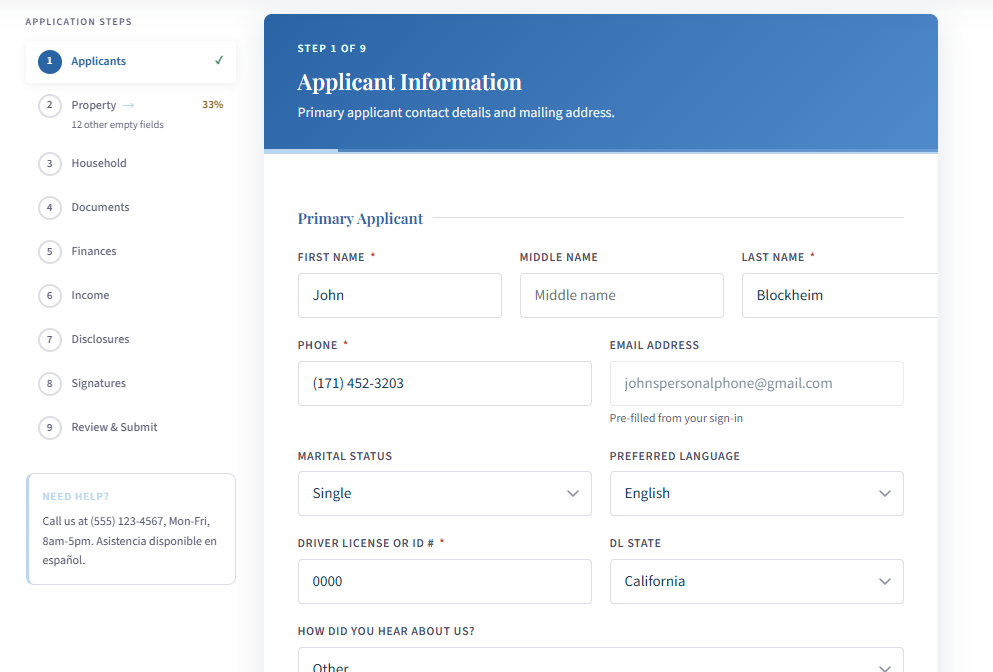Click the step 4 number circle
Screen dimensions: 993x672
50,208
